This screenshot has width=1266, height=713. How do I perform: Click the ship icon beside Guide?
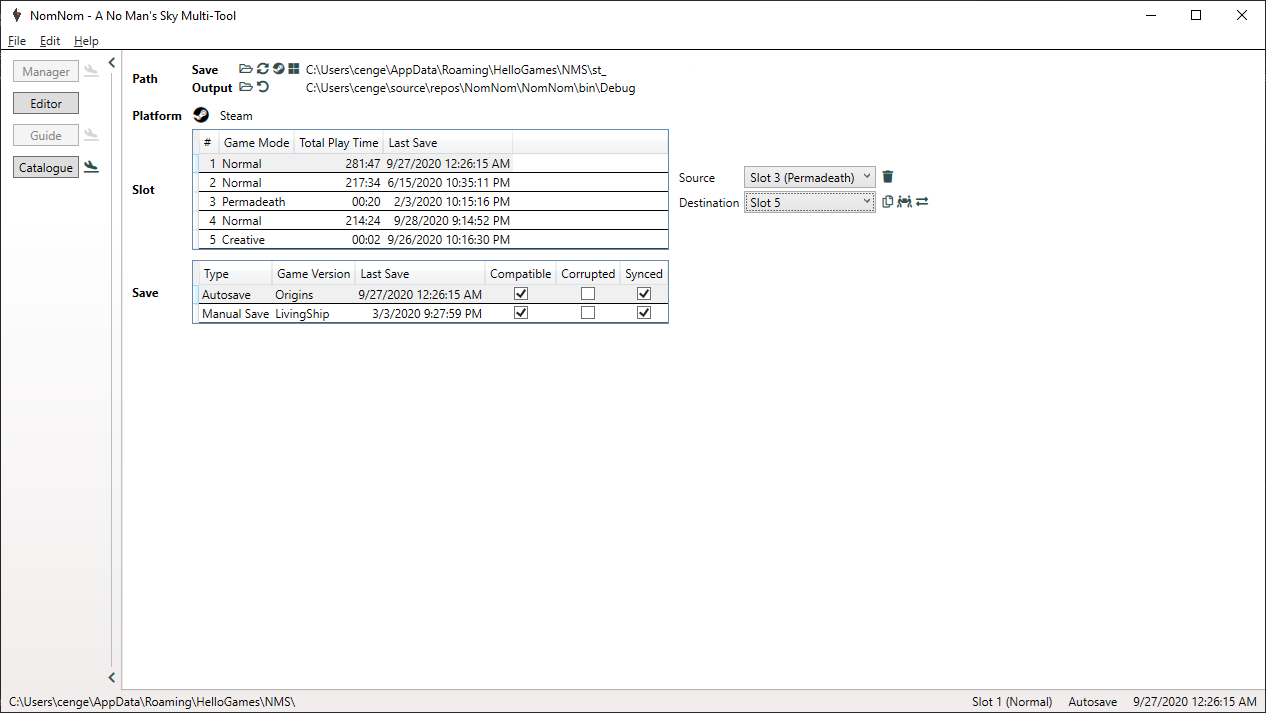pos(91,135)
